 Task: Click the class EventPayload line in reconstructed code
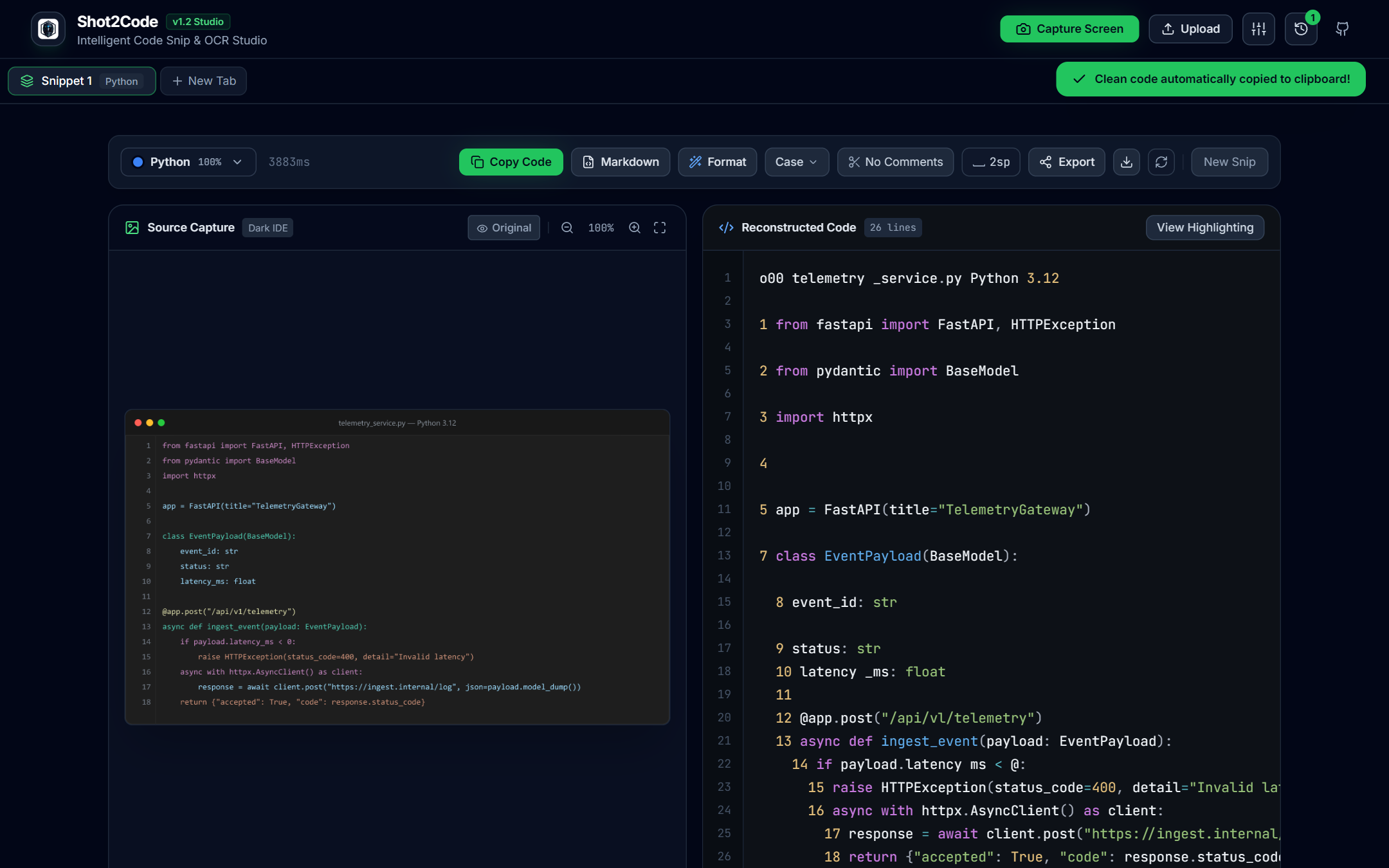pos(889,556)
